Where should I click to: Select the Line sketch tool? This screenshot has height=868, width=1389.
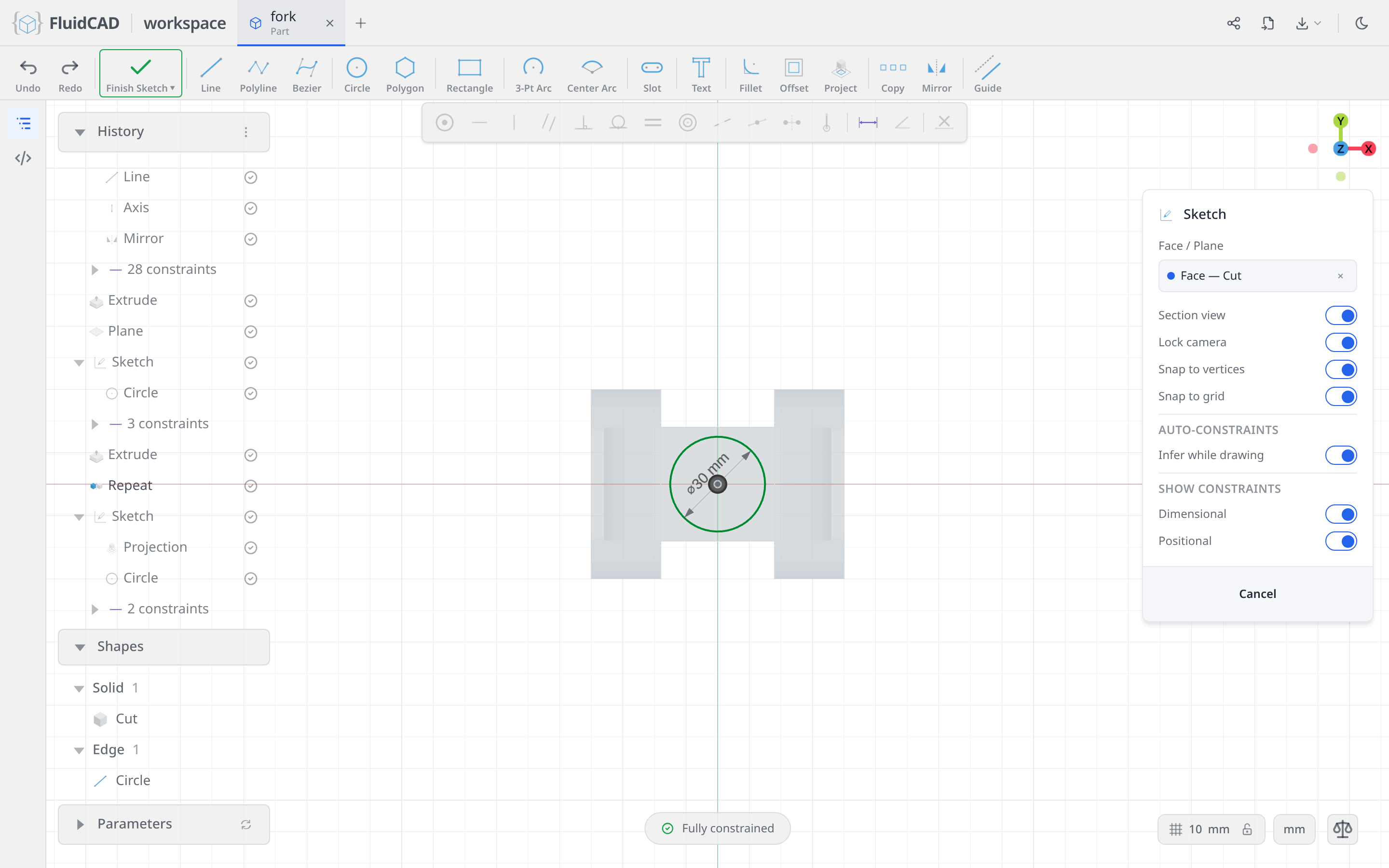(x=211, y=74)
